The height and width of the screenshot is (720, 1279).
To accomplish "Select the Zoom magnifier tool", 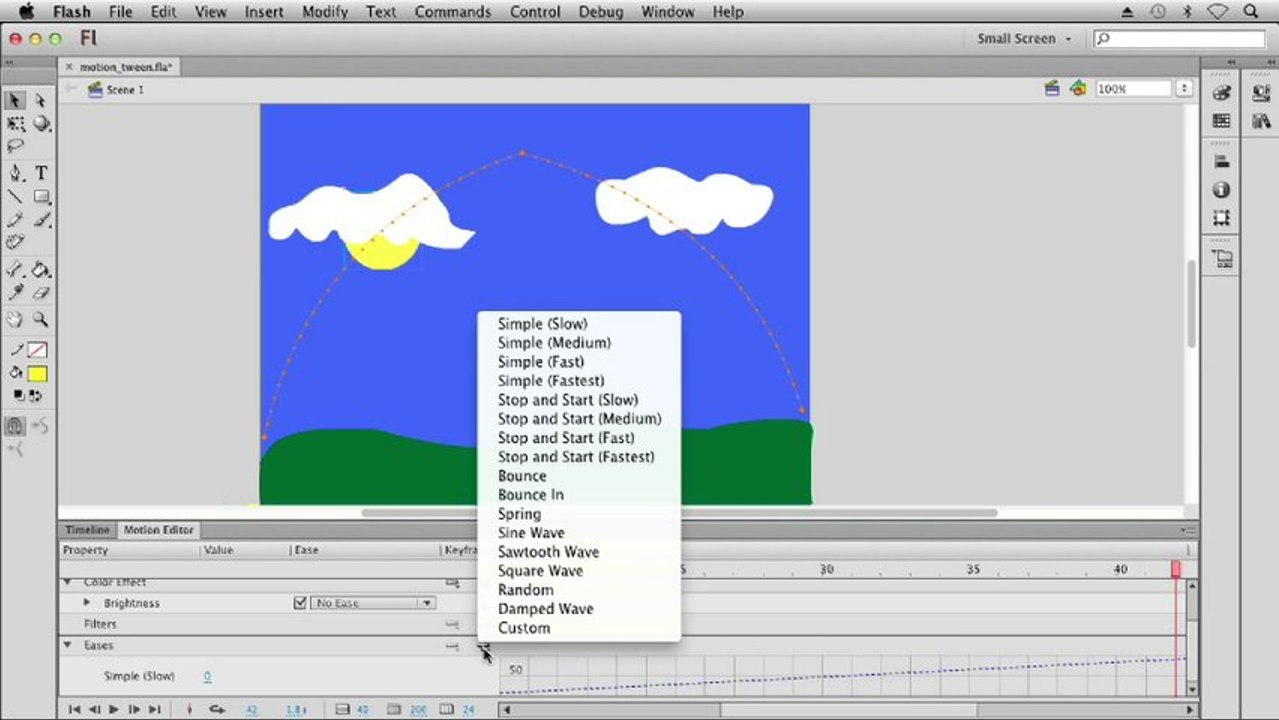I will (x=41, y=320).
